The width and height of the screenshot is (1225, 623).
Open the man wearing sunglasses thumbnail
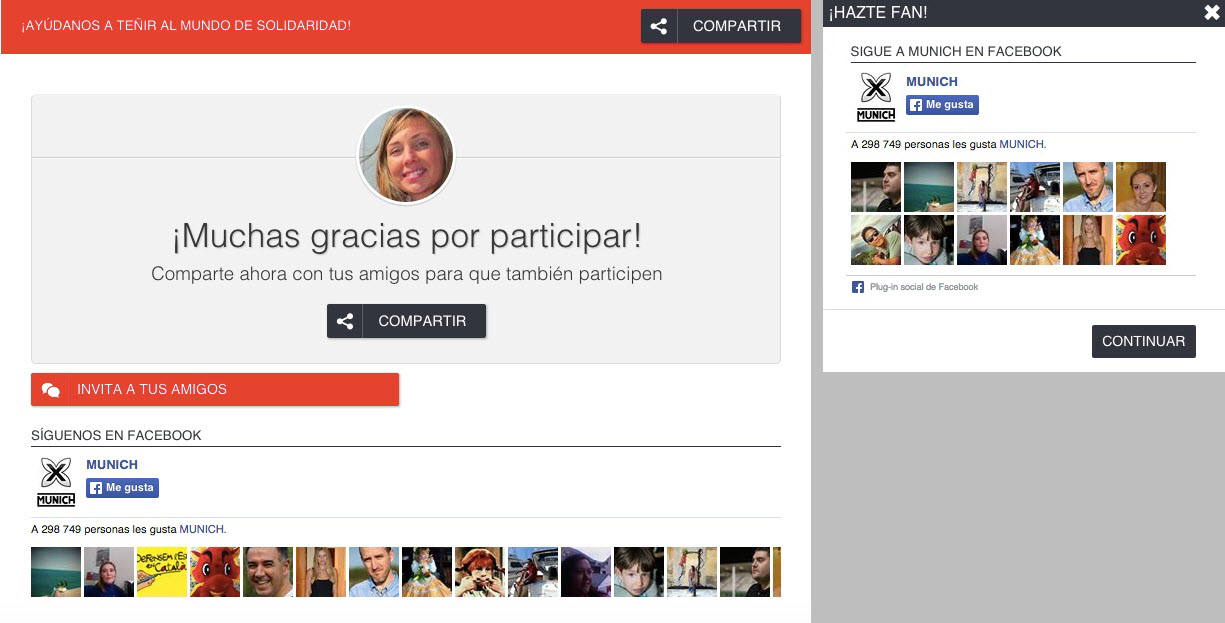click(x=876, y=240)
